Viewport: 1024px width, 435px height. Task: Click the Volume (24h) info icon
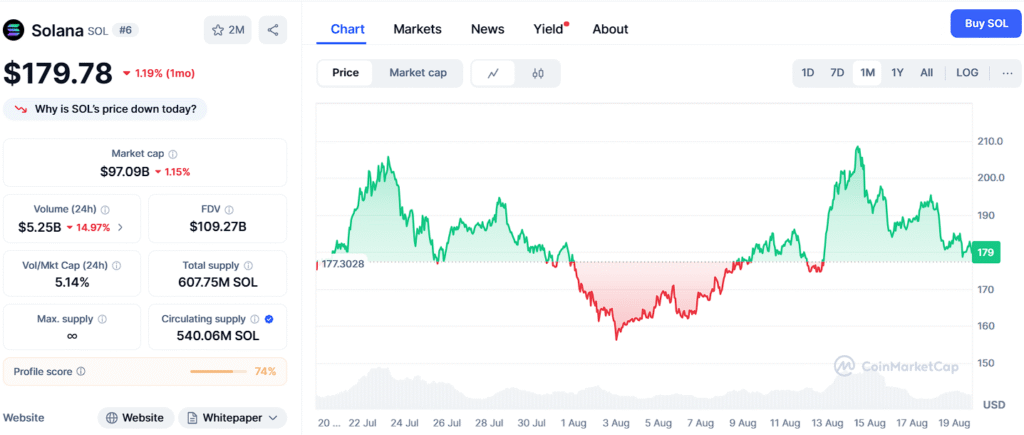pyautogui.click(x=105, y=210)
